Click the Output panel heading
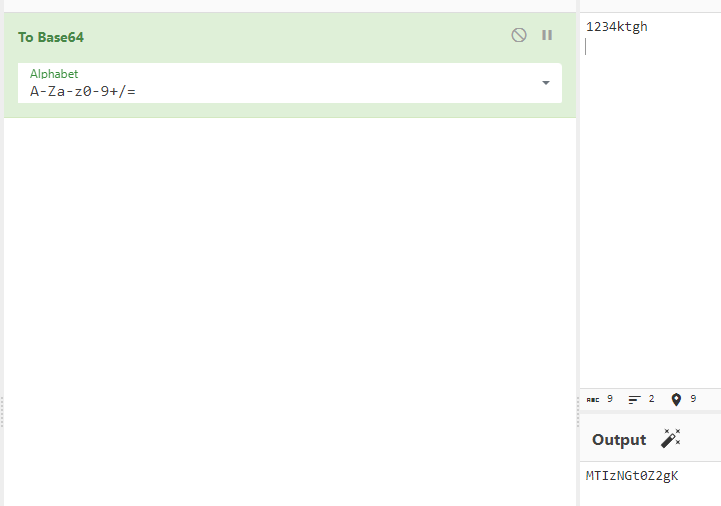 click(x=619, y=440)
